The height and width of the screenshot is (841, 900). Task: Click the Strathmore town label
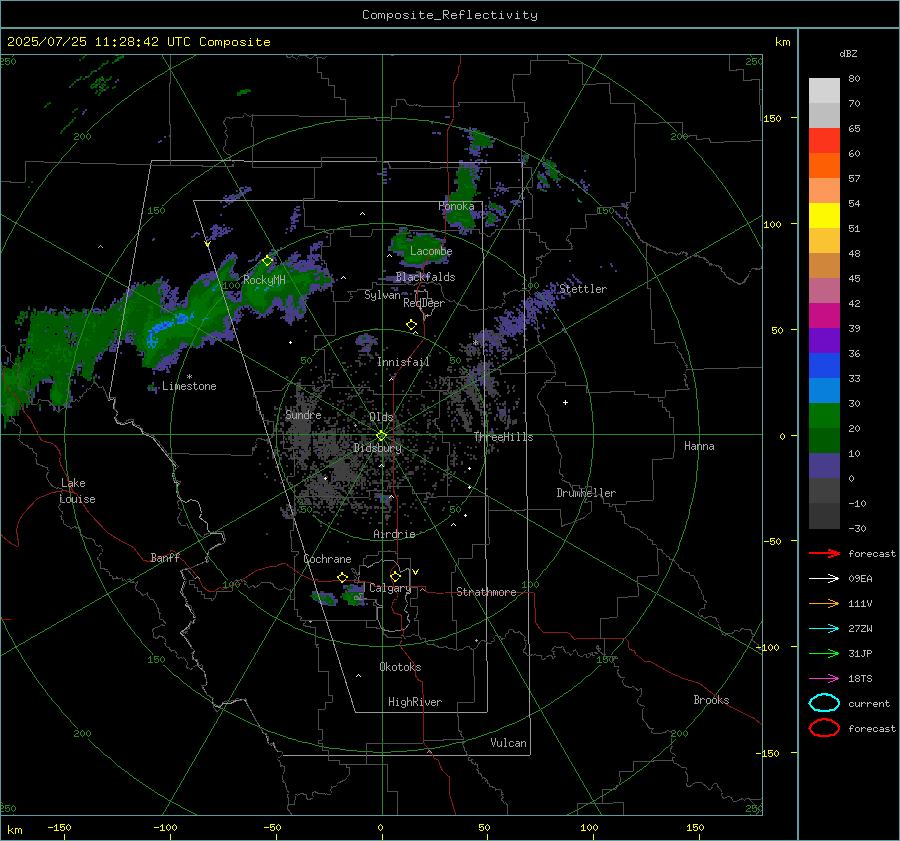pyautogui.click(x=486, y=592)
